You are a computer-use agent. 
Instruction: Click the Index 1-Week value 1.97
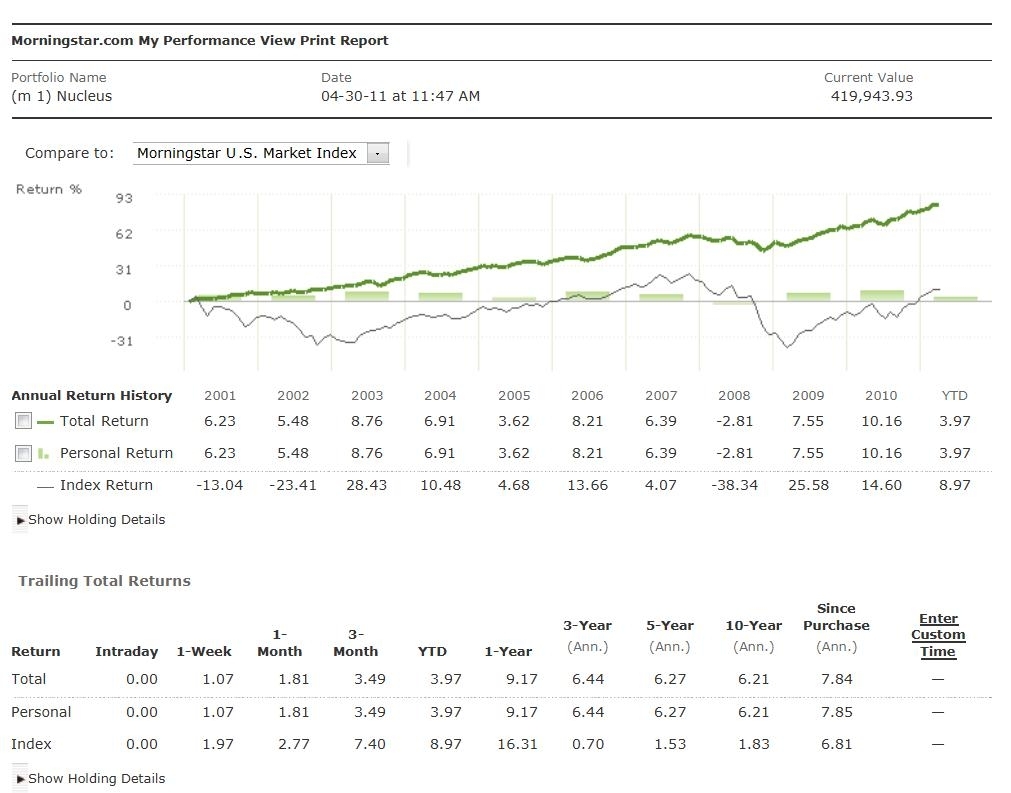point(218,744)
